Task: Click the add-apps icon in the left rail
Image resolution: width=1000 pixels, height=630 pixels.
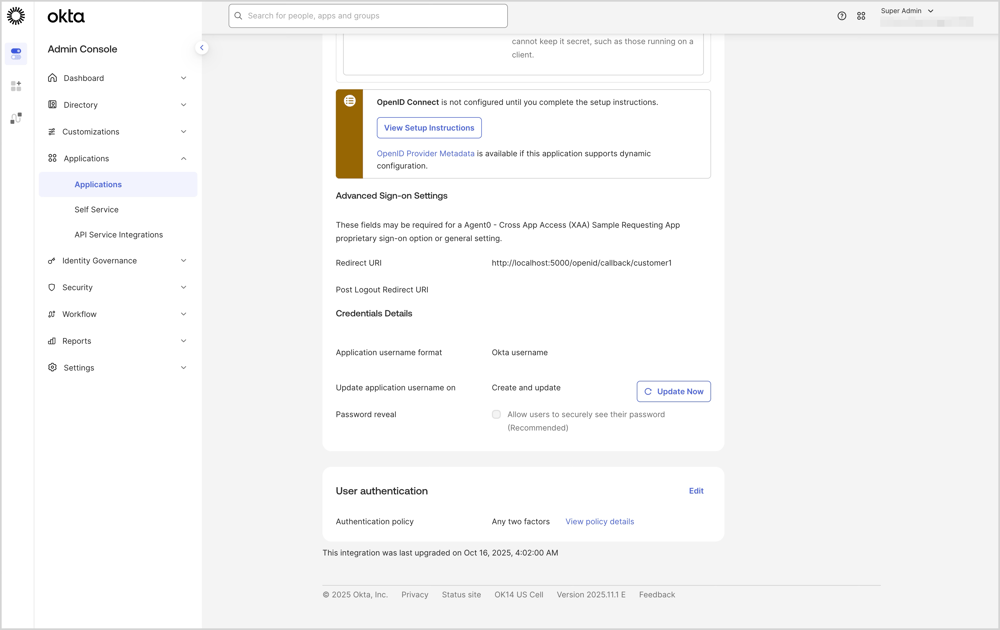Action: [x=15, y=85]
